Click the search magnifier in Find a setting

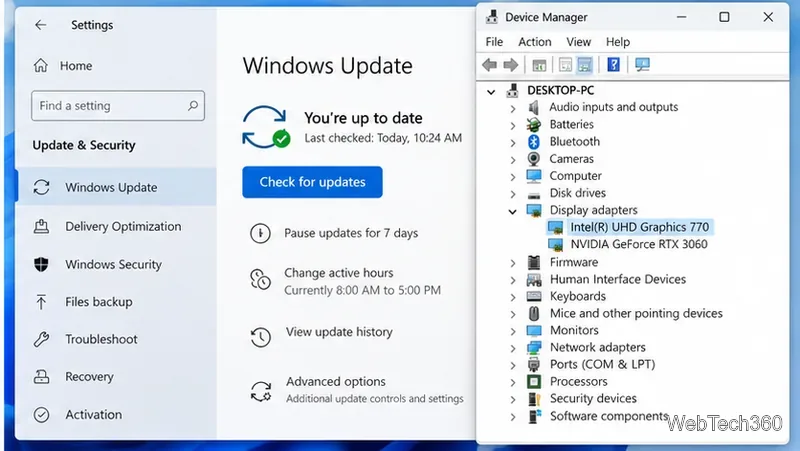[192, 106]
